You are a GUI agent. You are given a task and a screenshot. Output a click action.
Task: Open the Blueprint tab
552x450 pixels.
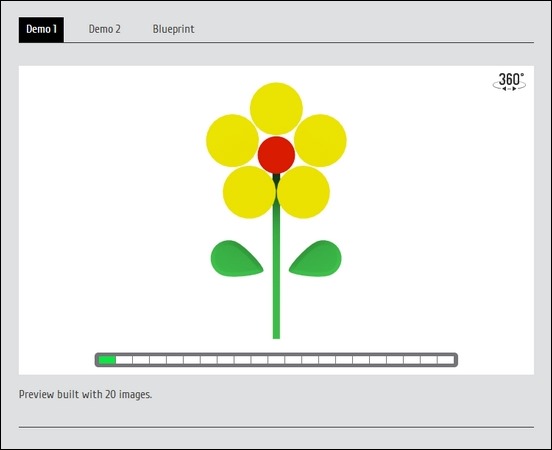coord(173,29)
